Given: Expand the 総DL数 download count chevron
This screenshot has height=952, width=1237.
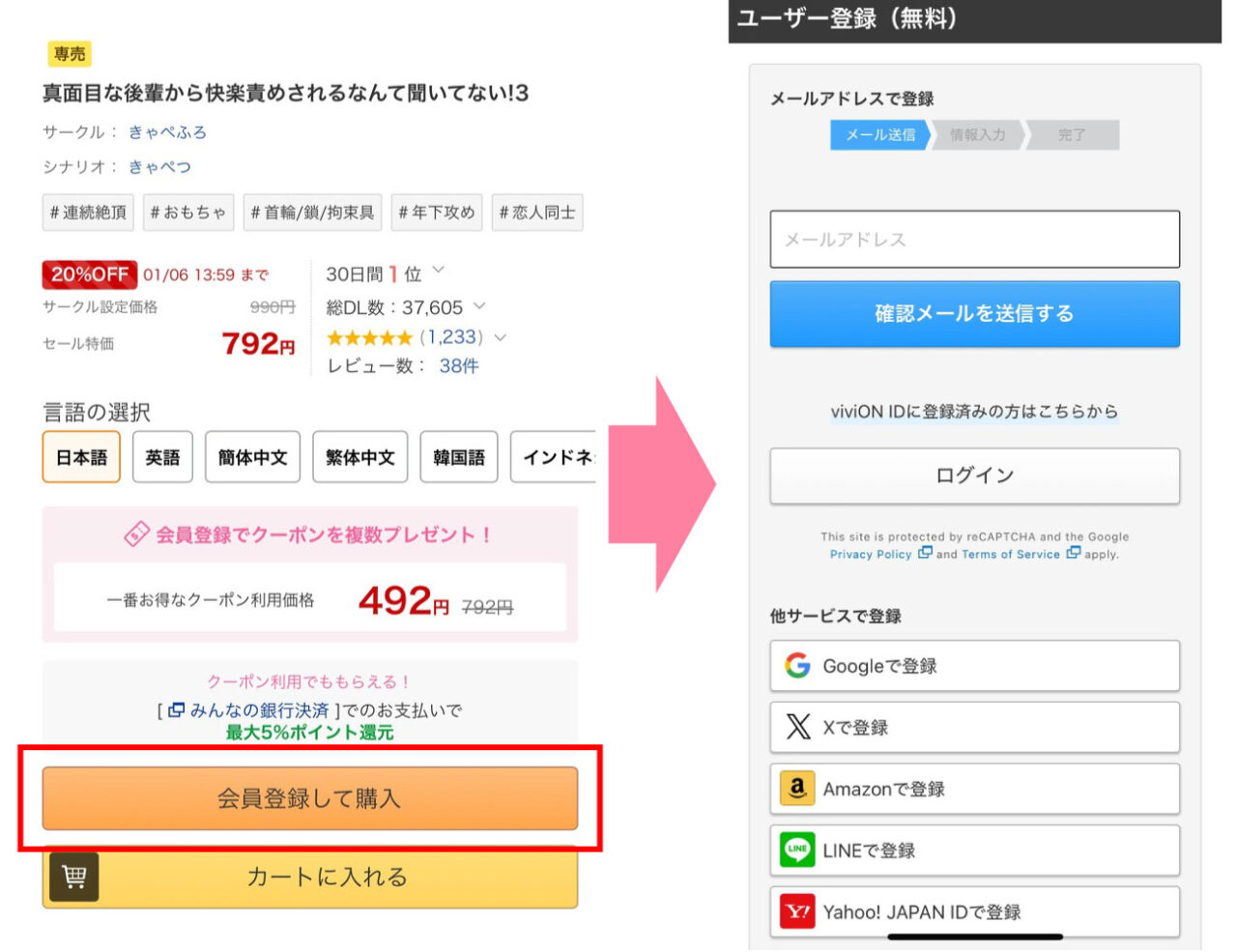Looking at the screenshot, I should (479, 306).
